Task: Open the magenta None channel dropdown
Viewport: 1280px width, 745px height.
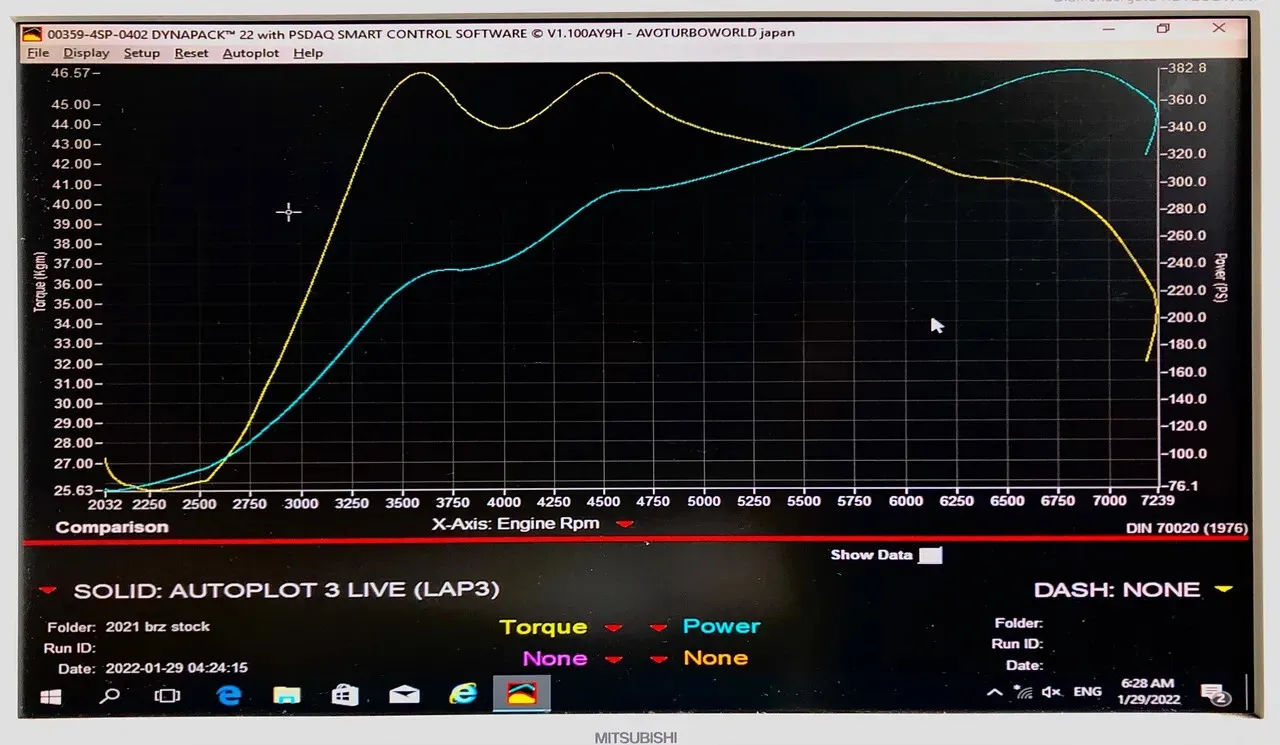Action: pos(614,659)
